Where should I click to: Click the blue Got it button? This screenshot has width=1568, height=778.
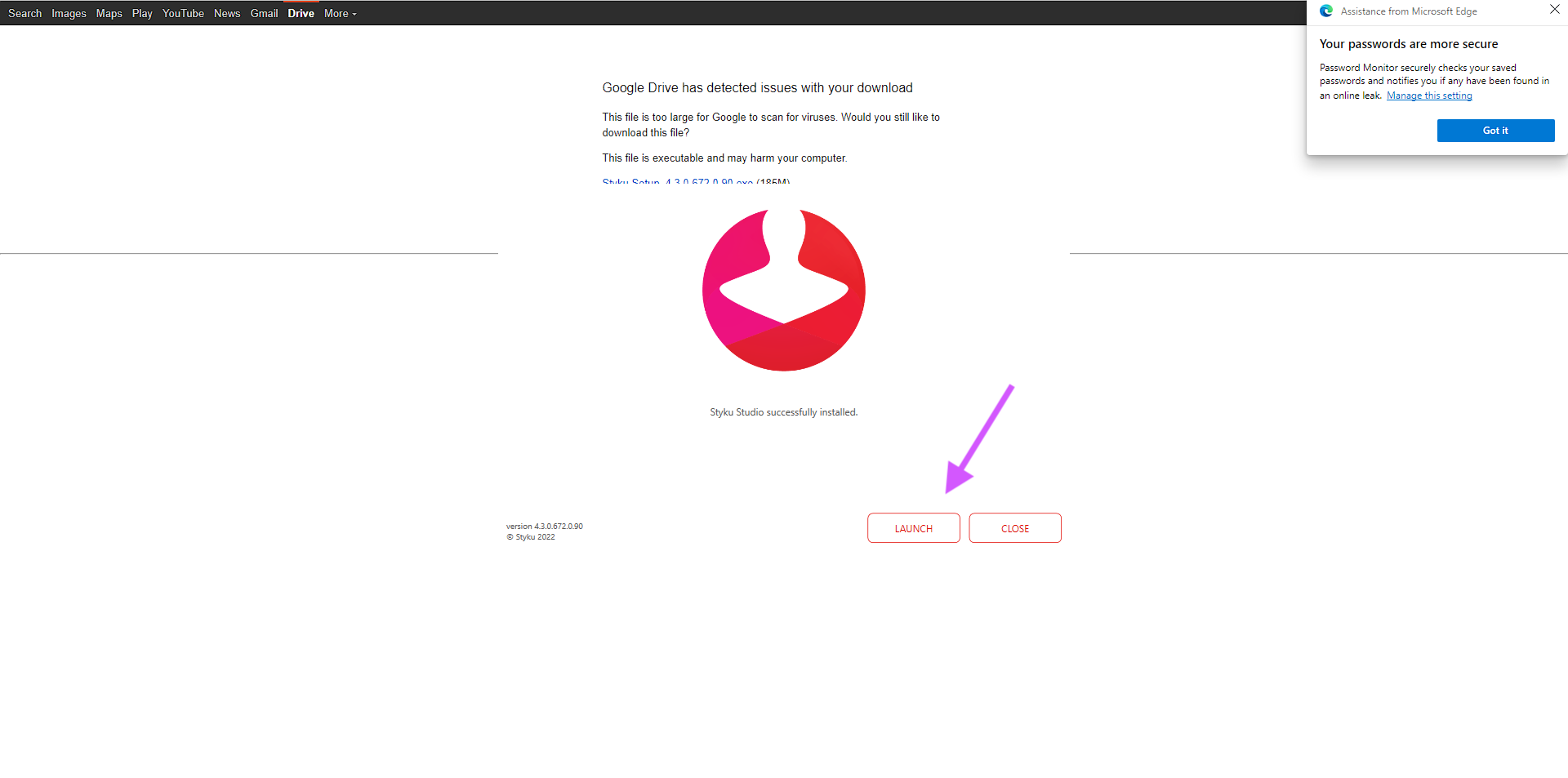point(1495,131)
